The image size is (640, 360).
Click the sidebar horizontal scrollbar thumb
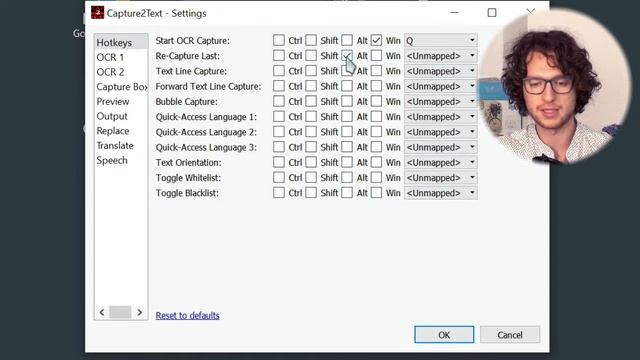click(x=120, y=312)
